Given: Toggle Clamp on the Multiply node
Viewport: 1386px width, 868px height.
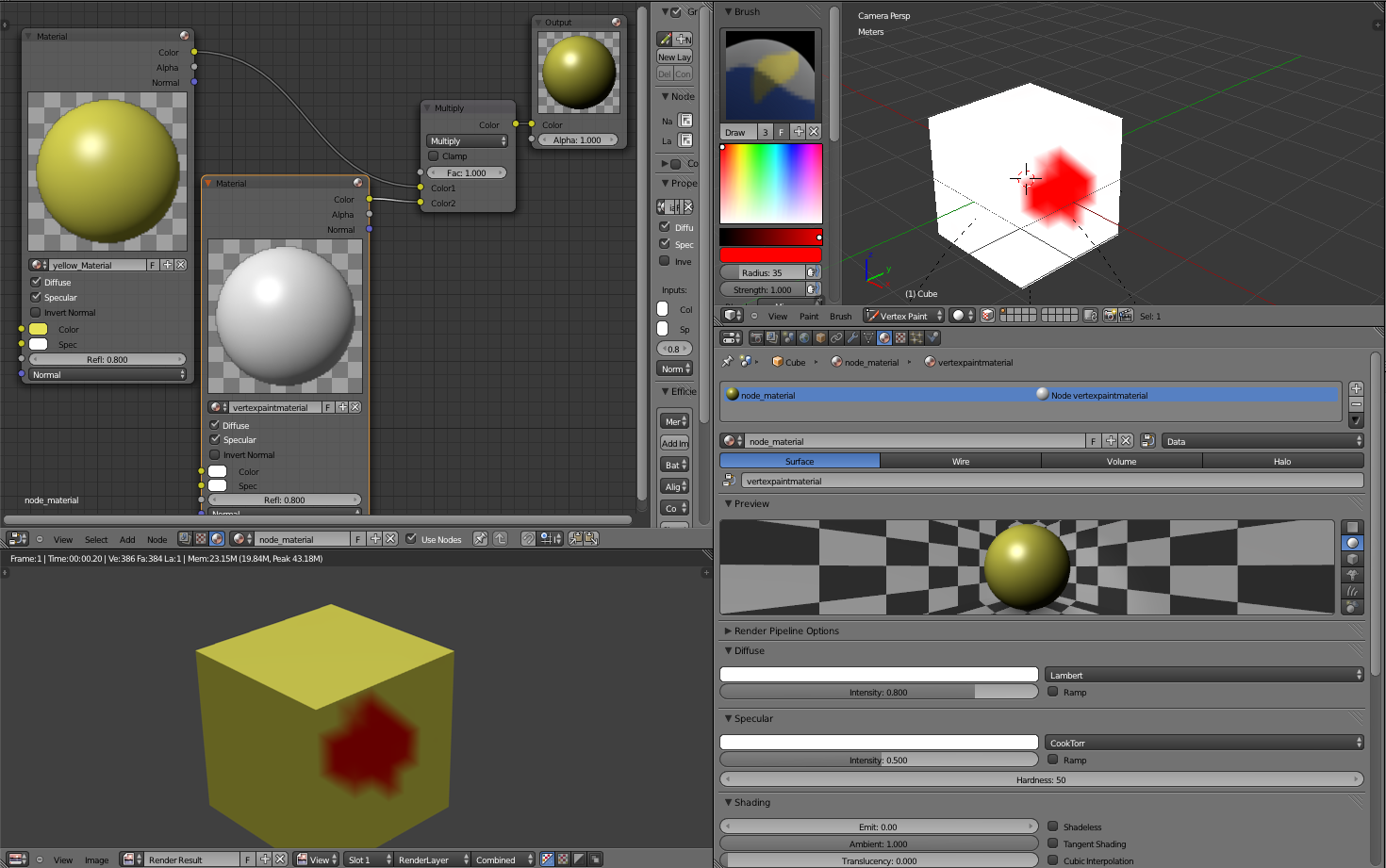Looking at the screenshot, I should tap(434, 156).
